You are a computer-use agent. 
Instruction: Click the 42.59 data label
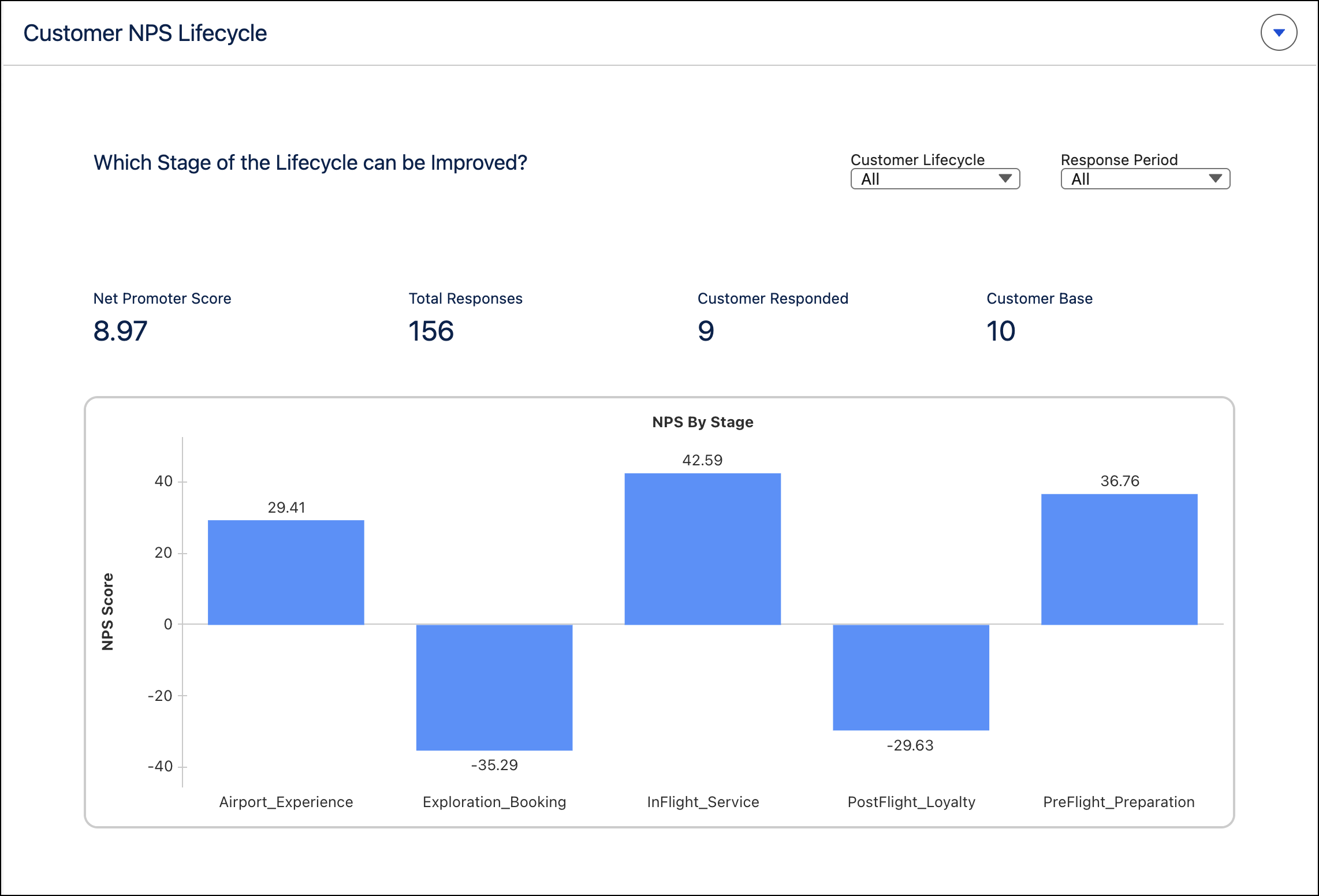click(x=702, y=460)
